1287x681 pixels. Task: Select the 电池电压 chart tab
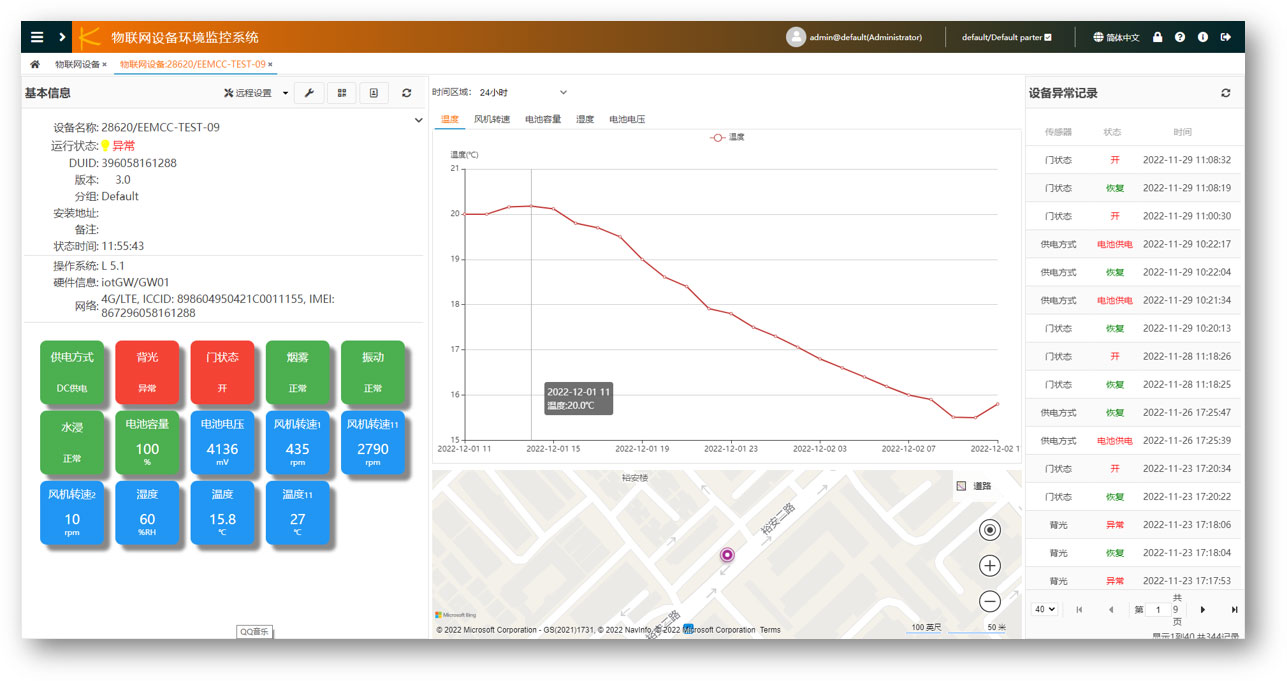627,119
